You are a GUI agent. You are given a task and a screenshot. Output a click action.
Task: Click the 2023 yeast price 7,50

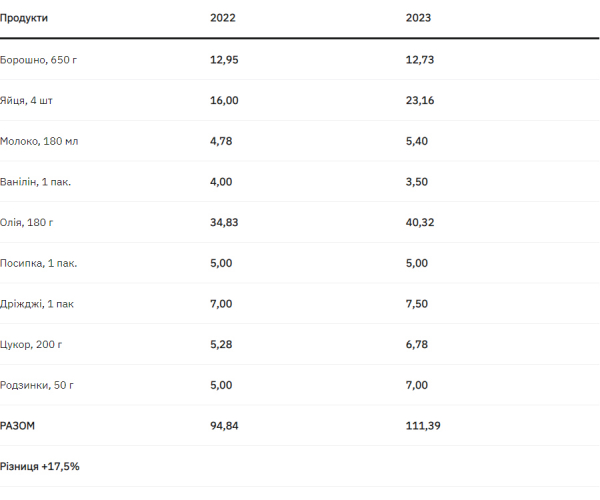click(x=418, y=304)
